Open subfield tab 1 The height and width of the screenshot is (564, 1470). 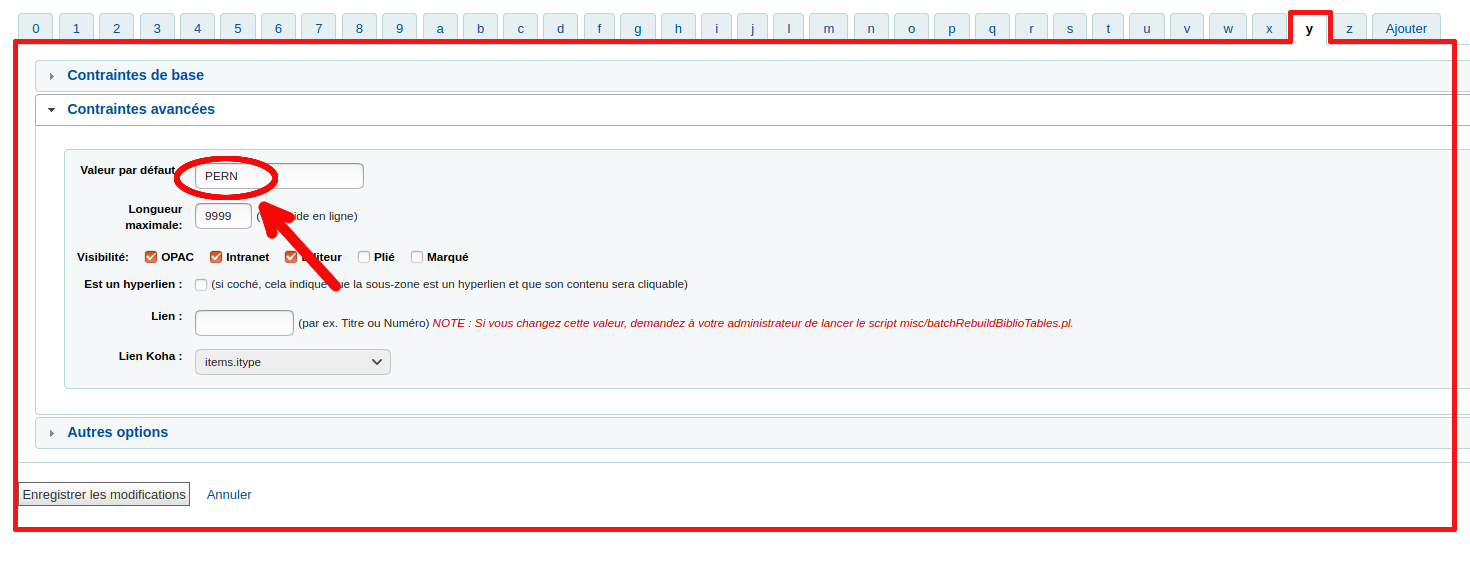pyautogui.click(x=76, y=28)
